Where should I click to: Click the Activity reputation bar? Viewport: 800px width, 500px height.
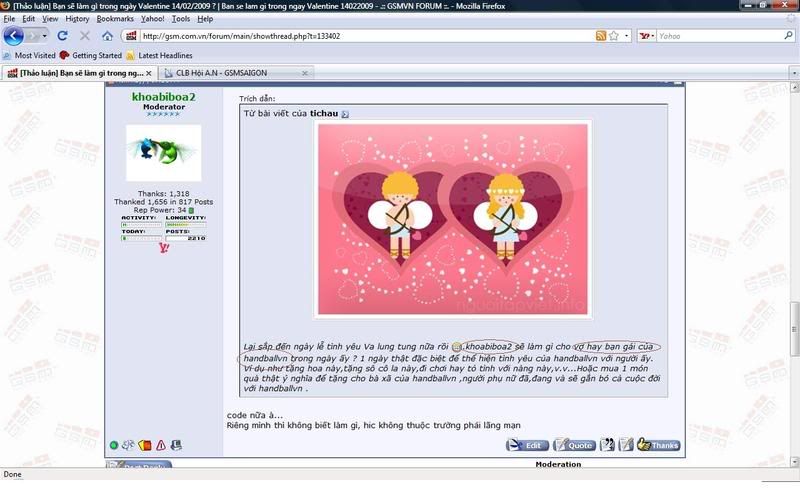(141, 224)
